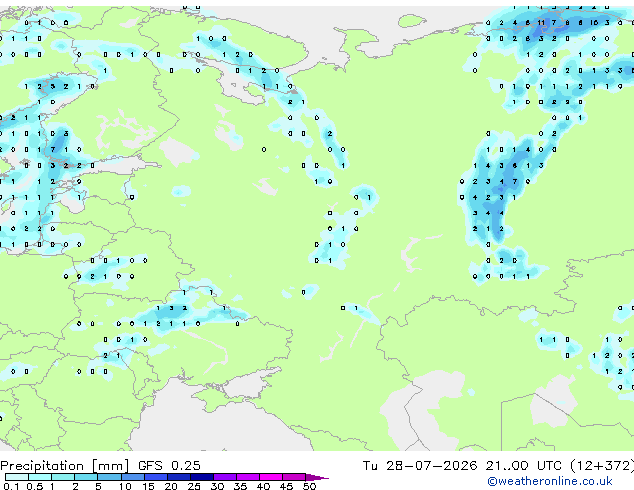
Task: Click the 40–45 mm magenta legend box
Action: (271, 477)
